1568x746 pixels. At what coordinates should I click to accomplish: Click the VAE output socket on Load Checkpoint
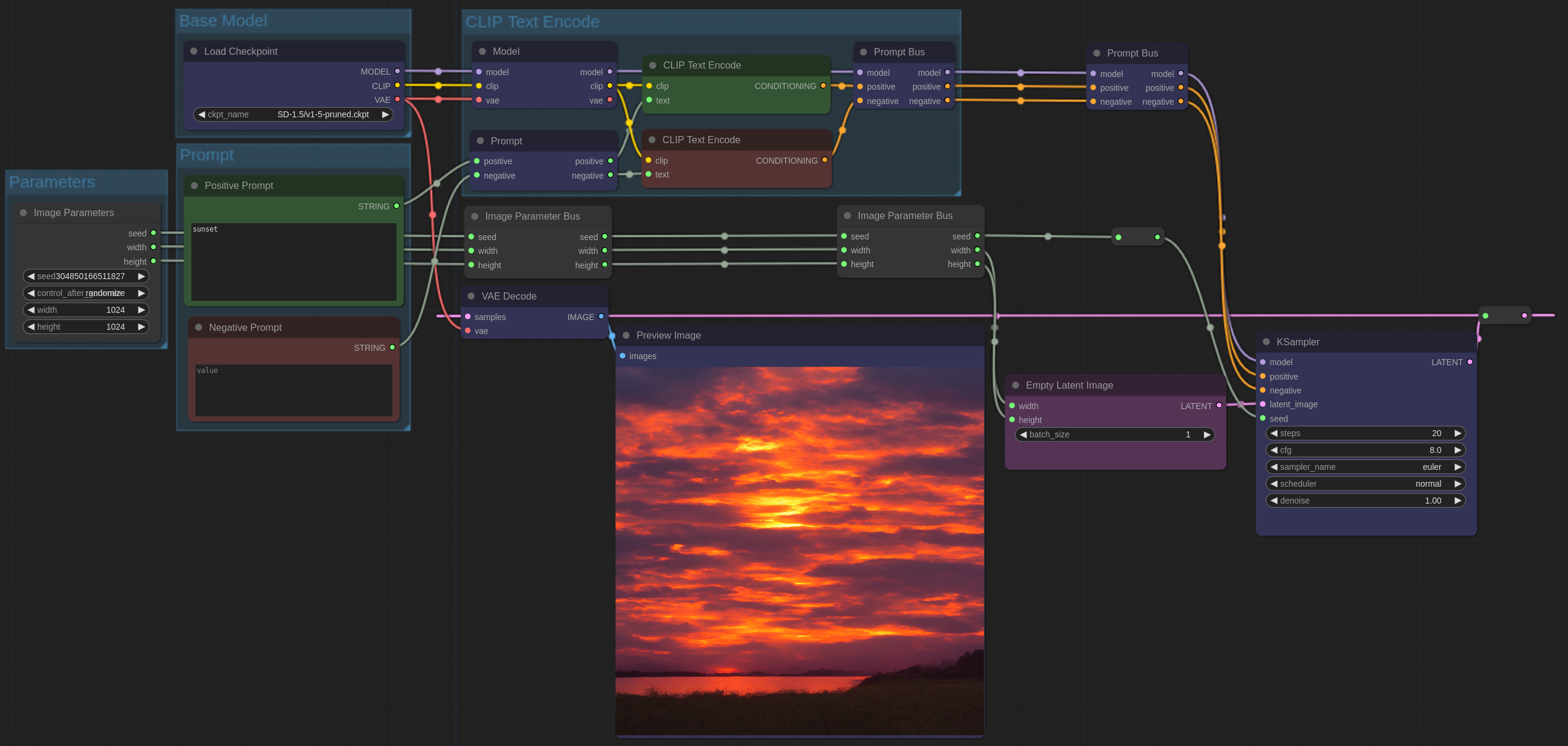coord(398,99)
